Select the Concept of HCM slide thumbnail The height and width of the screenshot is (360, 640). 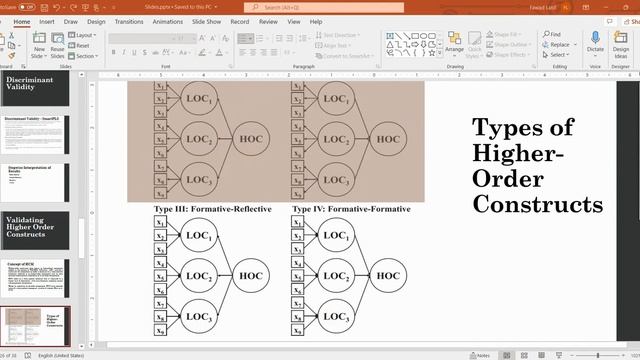pos(35,278)
